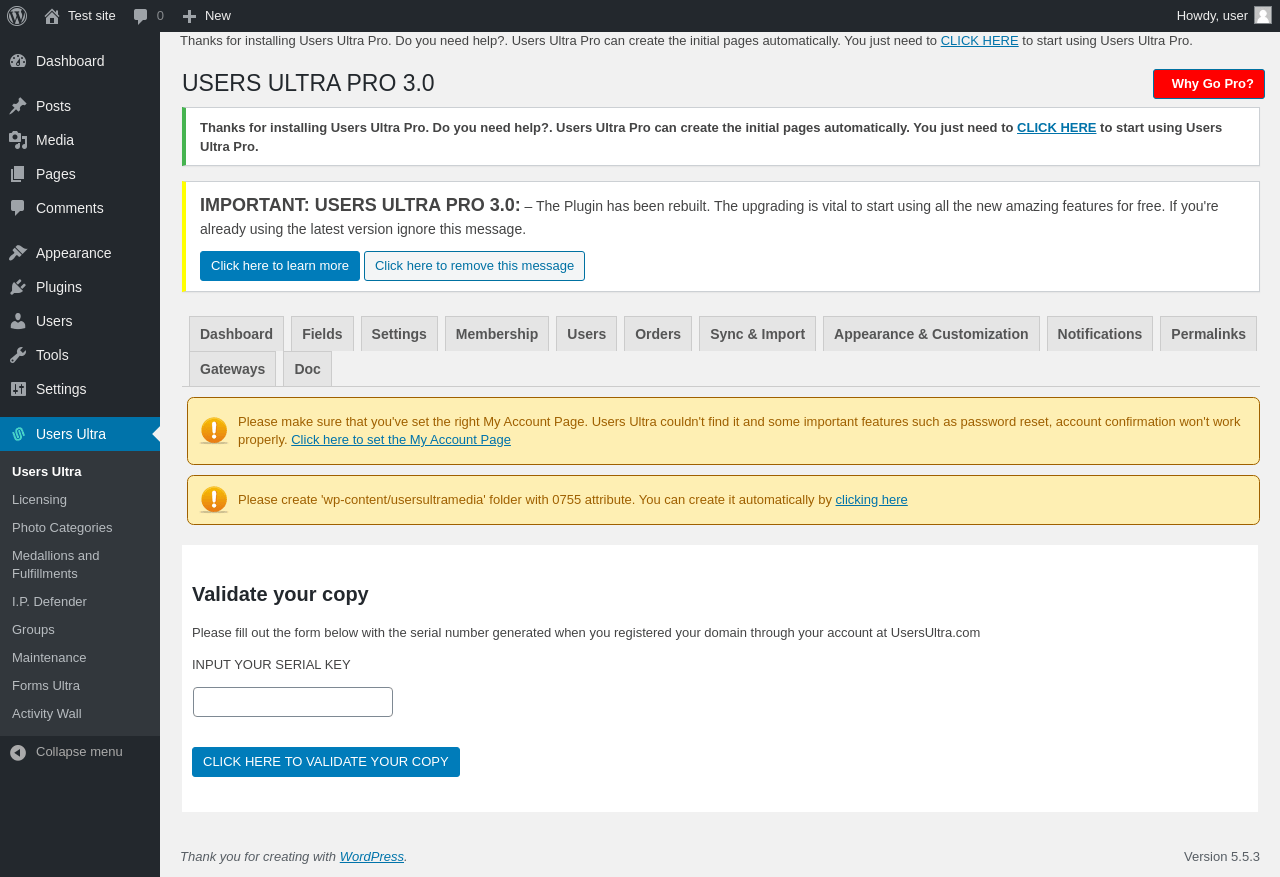Click the Comments speech bubble sidebar icon

coord(18,208)
